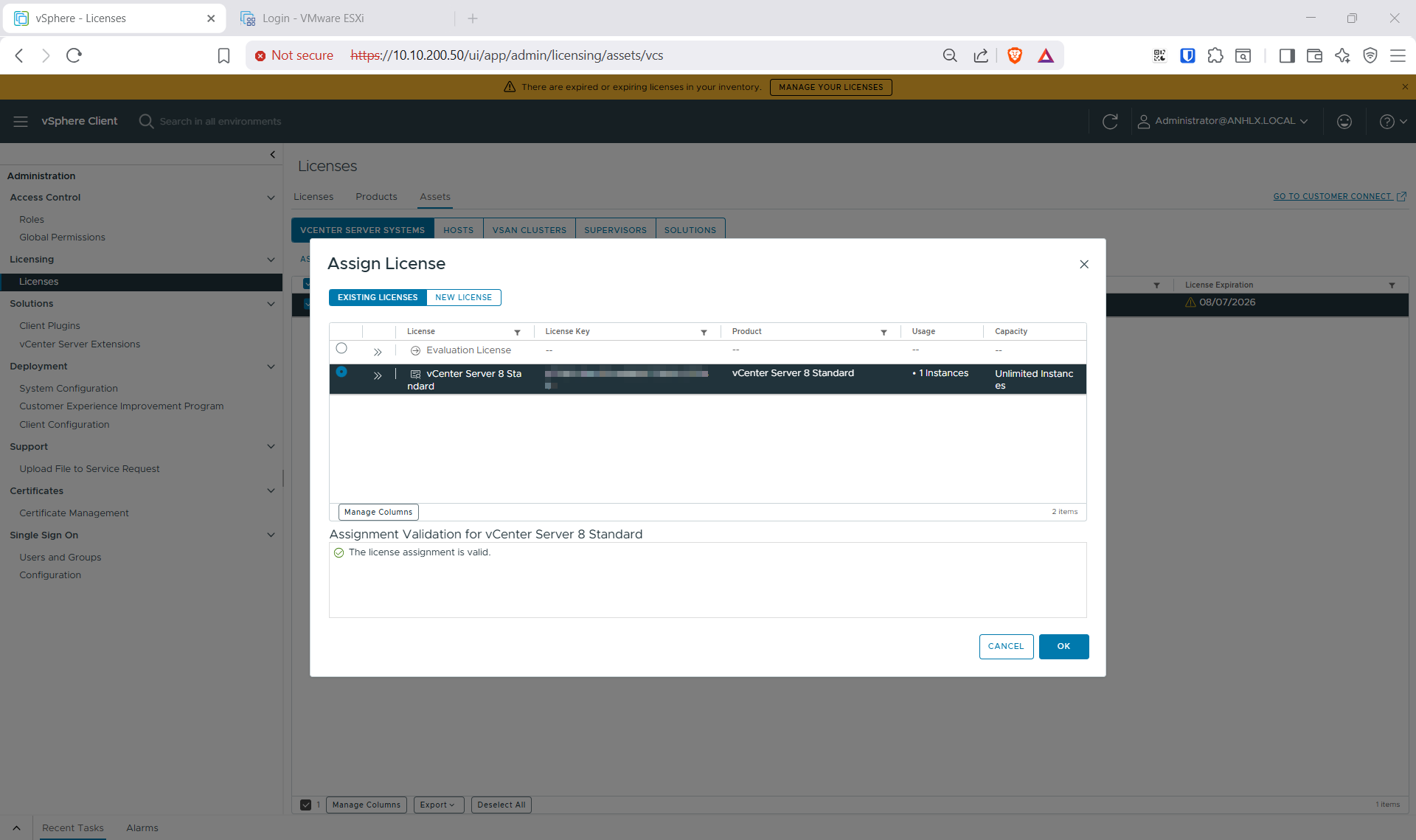Collapse the Administration sidebar with the chevron
This screenshot has width=1416, height=840.
click(x=273, y=155)
